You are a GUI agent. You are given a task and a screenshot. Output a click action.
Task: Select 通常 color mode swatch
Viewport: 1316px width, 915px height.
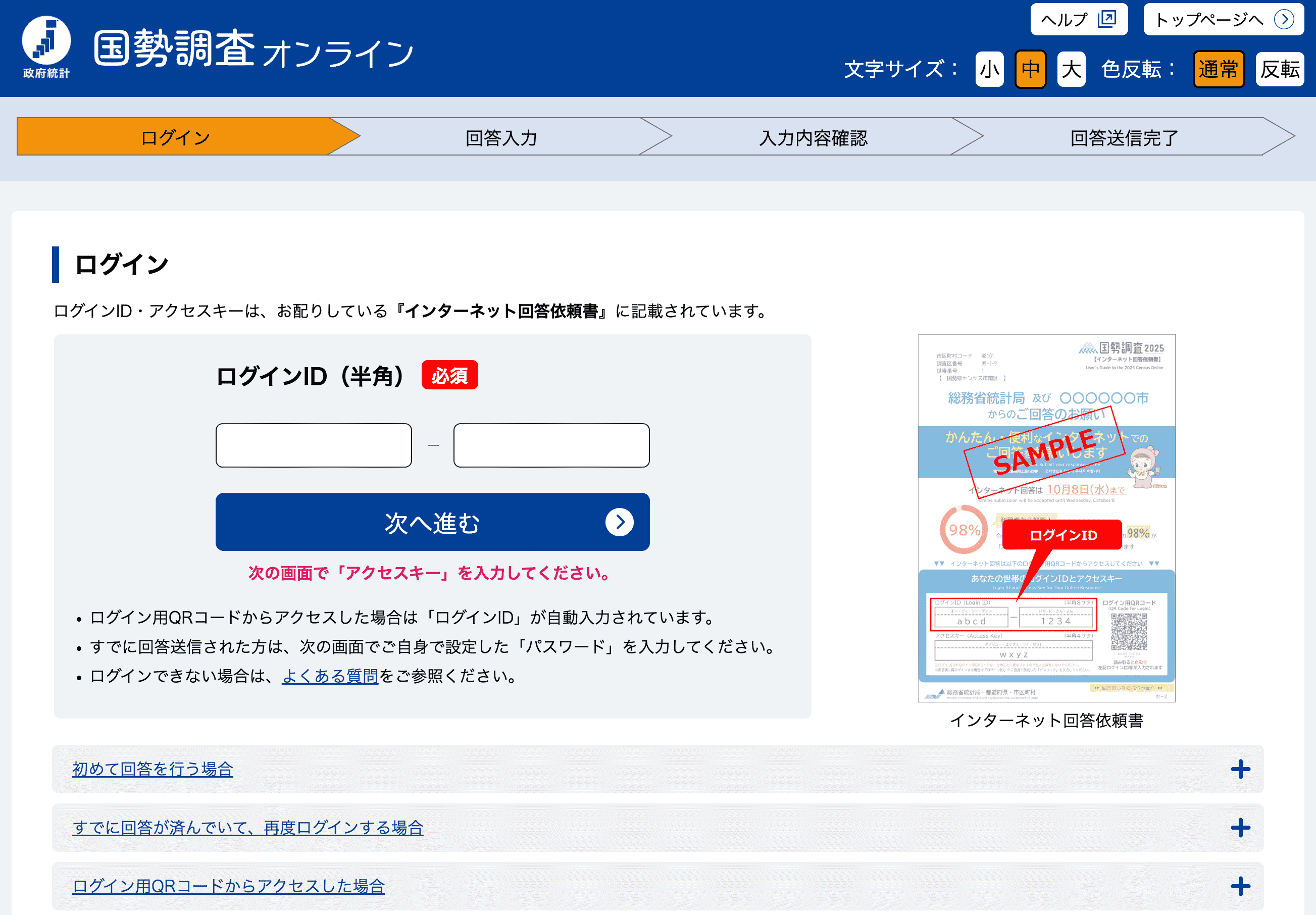click(x=1218, y=69)
